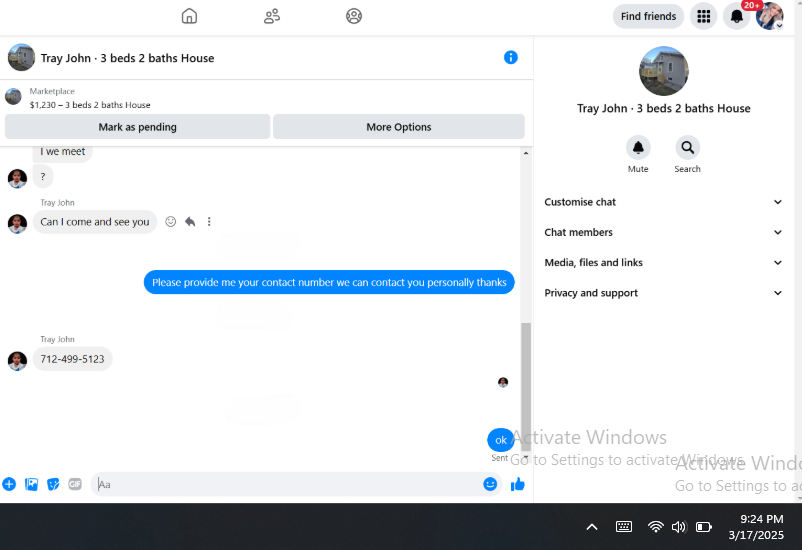The image size is (802, 550).
Task: Open battery status taskbar icon
Action: 704,527
